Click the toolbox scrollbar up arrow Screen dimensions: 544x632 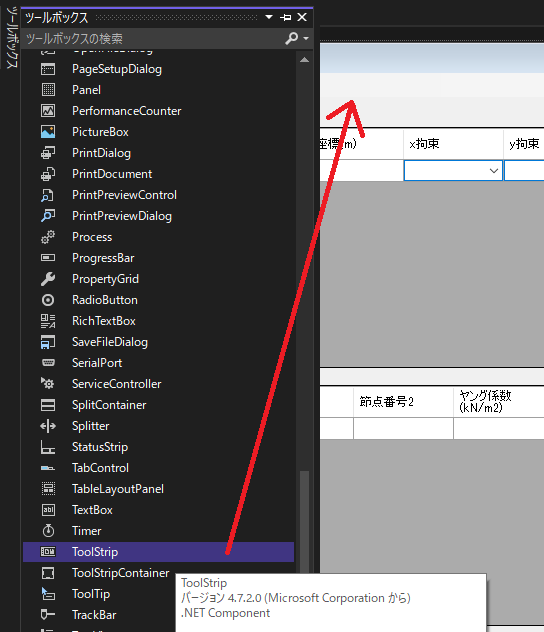pyautogui.click(x=305, y=60)
